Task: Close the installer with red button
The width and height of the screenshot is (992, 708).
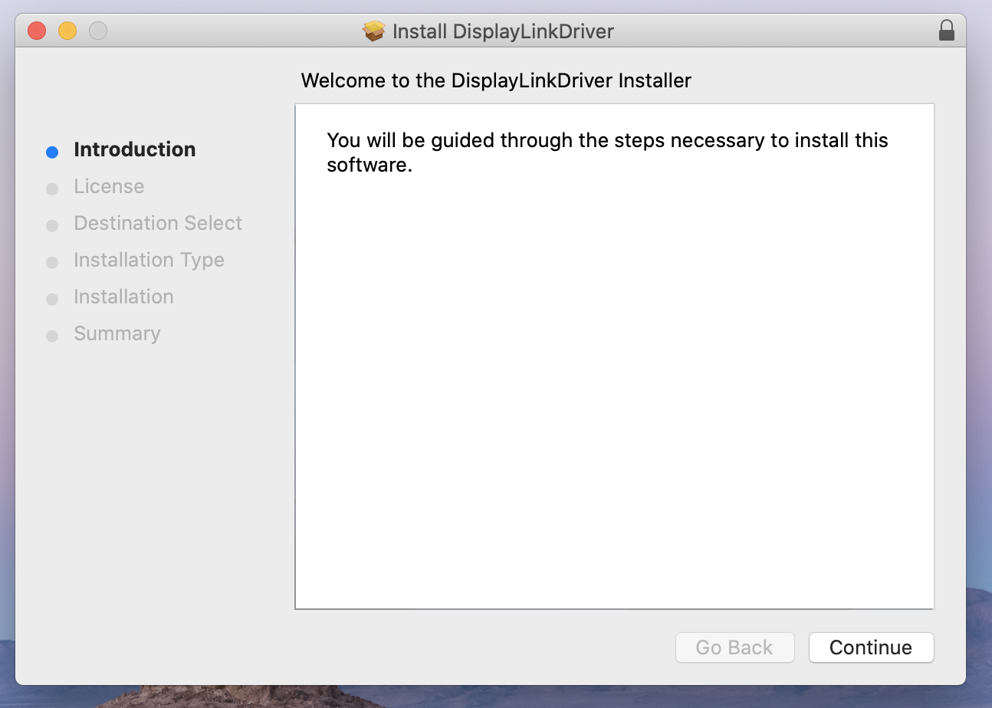Action: coord(37,30)
